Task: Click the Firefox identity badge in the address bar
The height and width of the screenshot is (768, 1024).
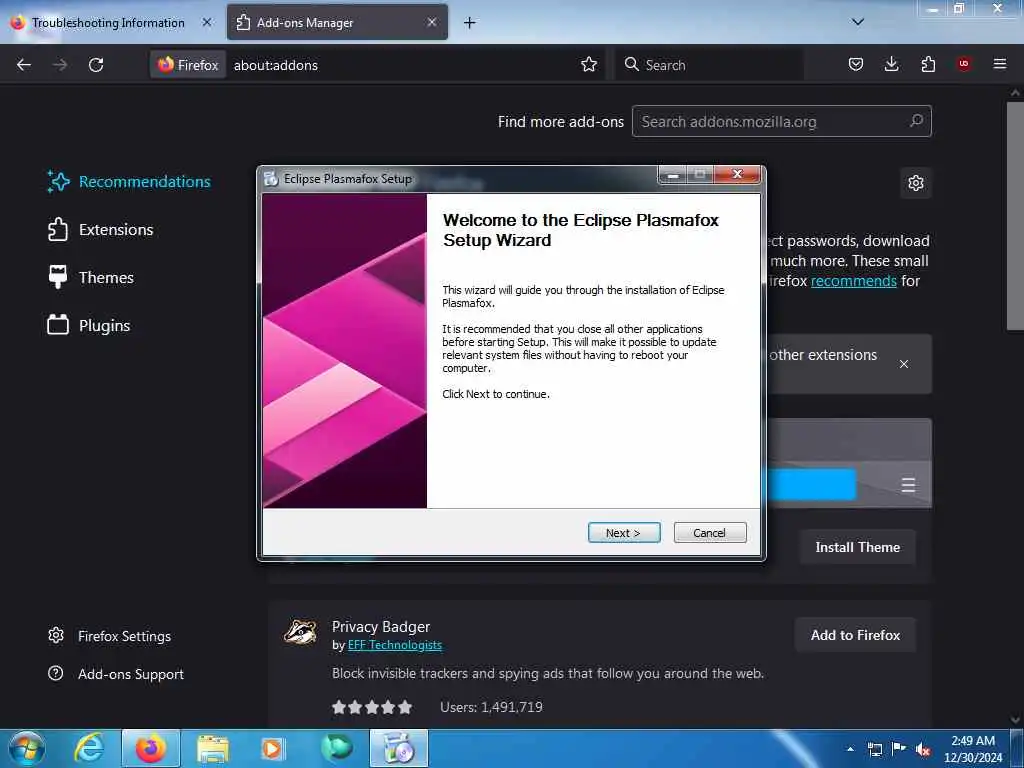Action: (x=188, y=65)
